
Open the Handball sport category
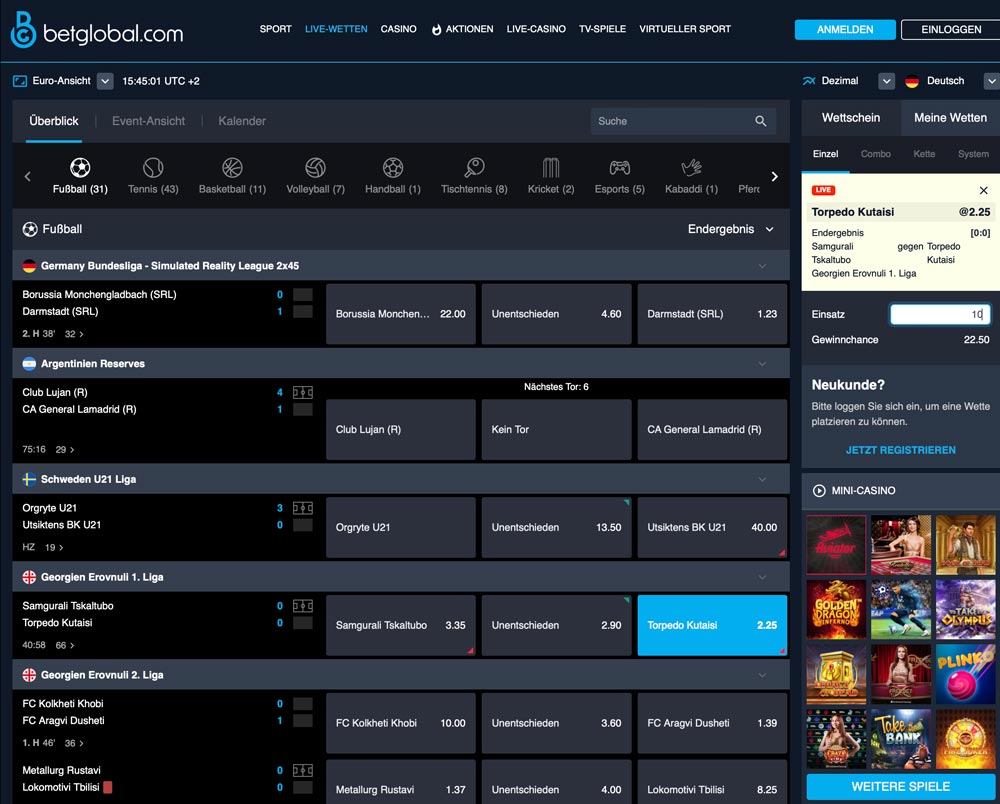pyautogui.click(x=393, y=168)
